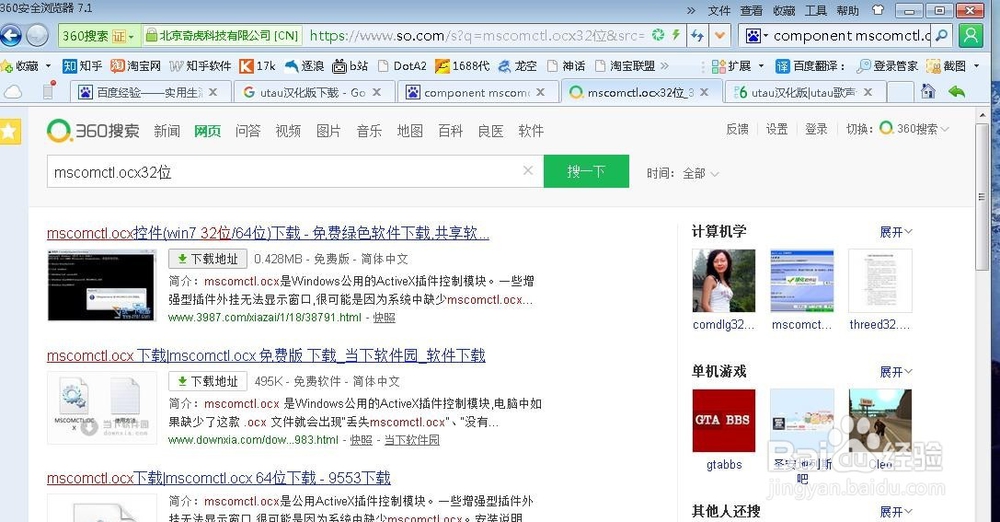The height and width of the screenshot is (522, 1000).
Task: Open the 龙空 bookmark
Action: [517, 66]
